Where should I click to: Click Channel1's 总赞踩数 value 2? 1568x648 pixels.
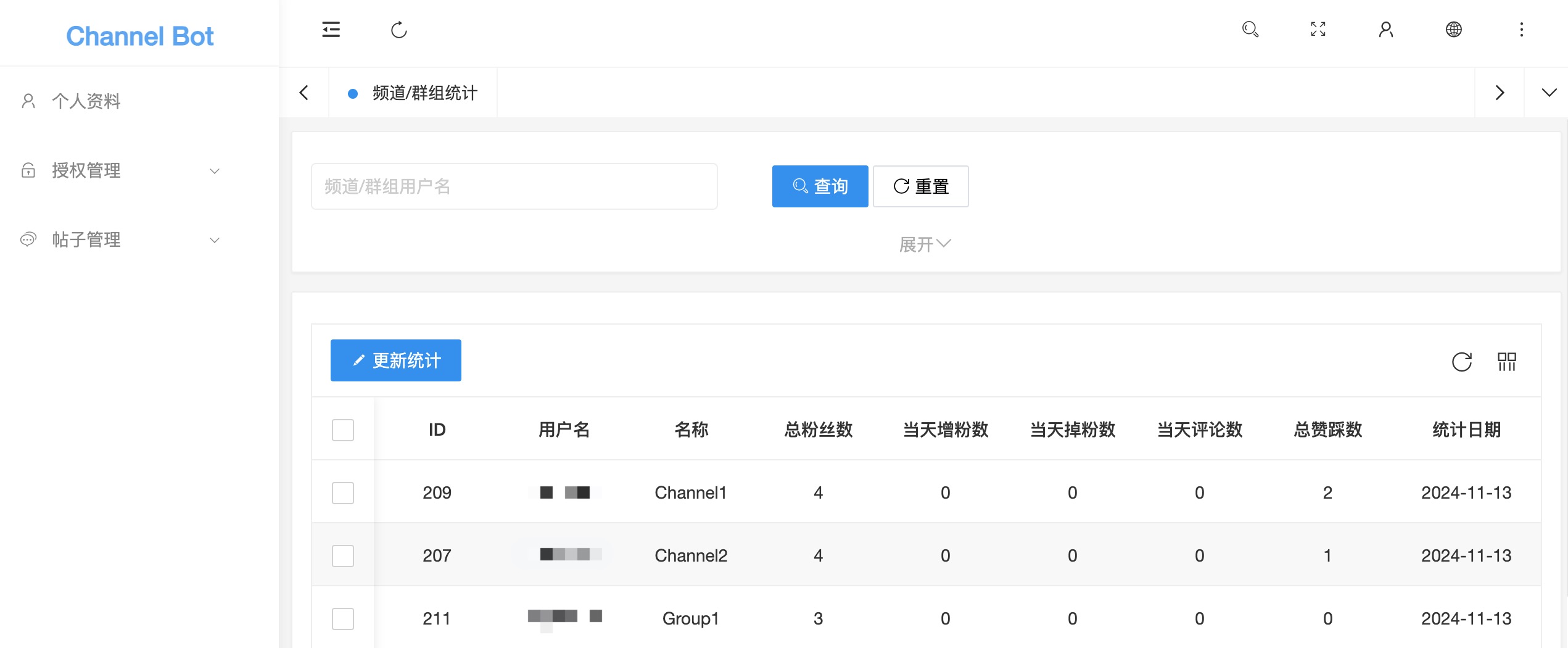[1327, 492]
